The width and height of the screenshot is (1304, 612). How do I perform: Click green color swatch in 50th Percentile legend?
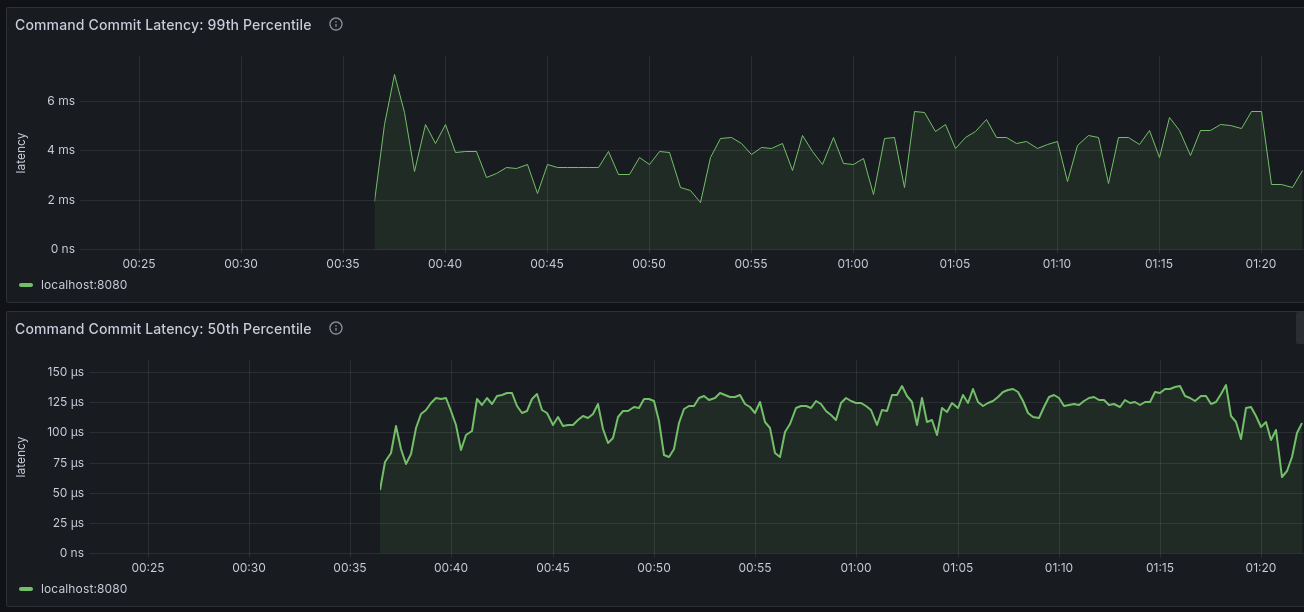26,589
